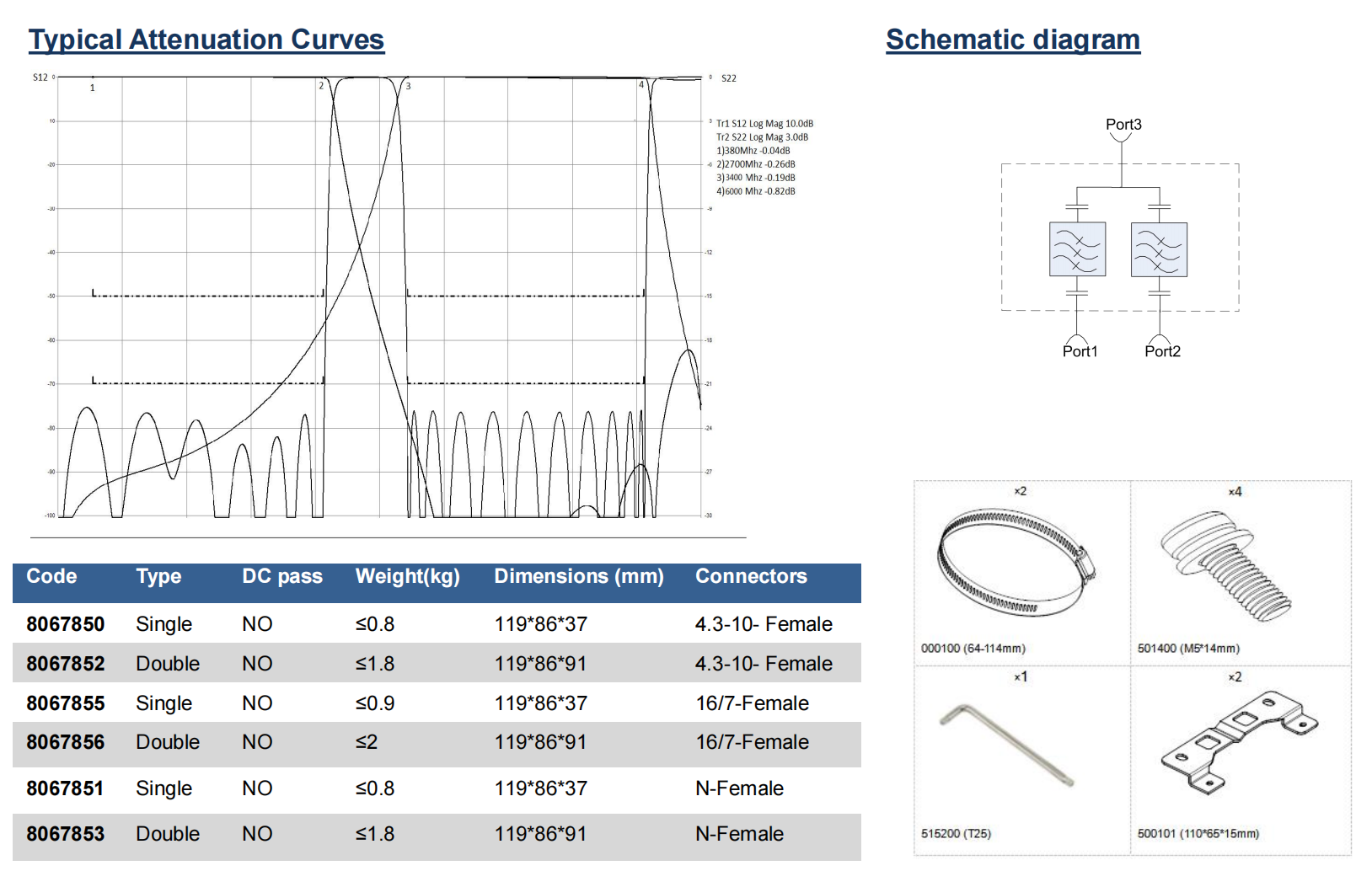Click product code 8067856 row
This screenshot has height=887, width=1372.
(66, 742)
